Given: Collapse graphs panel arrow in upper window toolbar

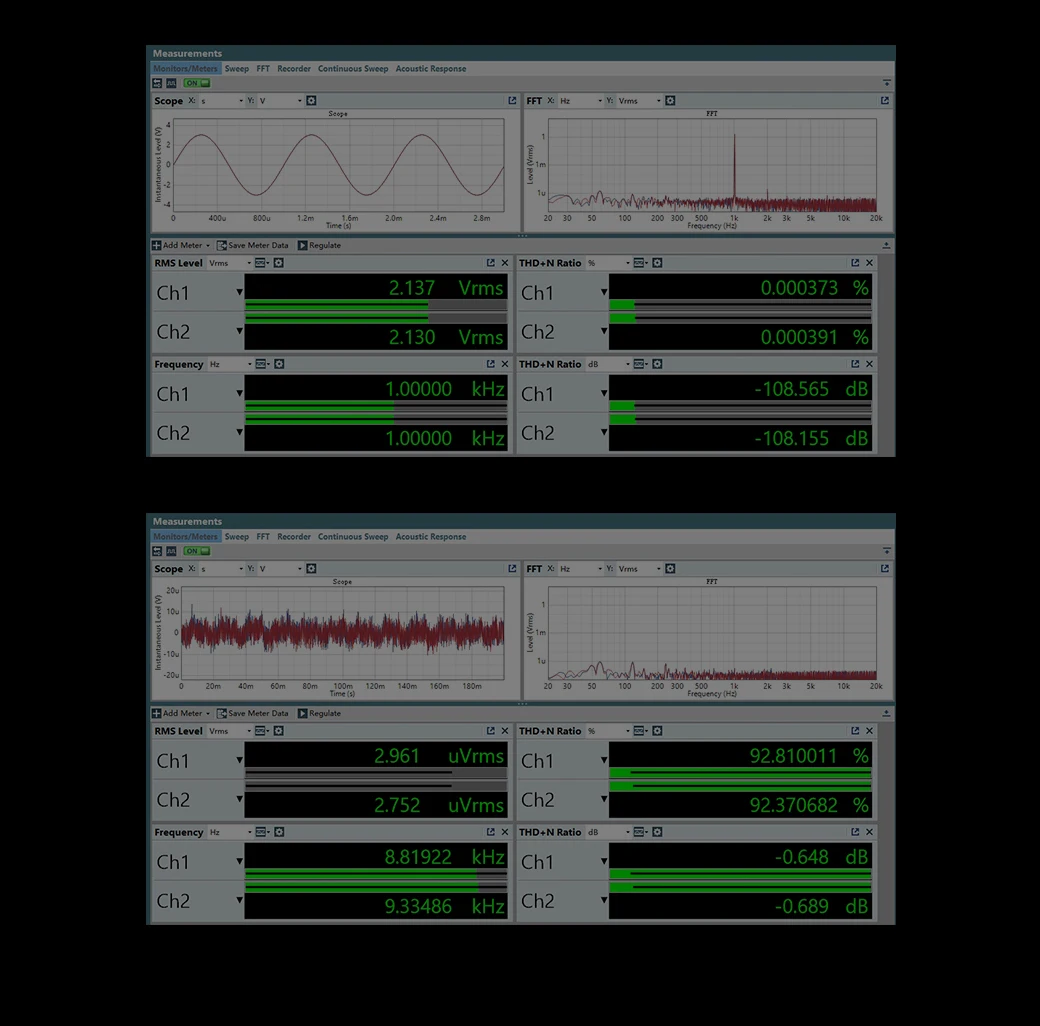Looking at the screenshot, I should click(887, 84).
